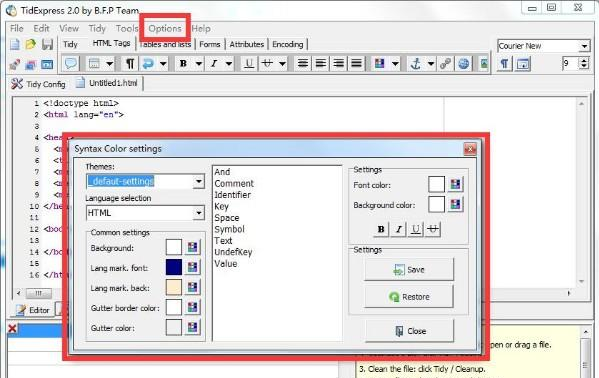This screenshot has height=378, width=599.
Task: Select UndefKey in the syntax element list
Action: [x=233, y=252]
